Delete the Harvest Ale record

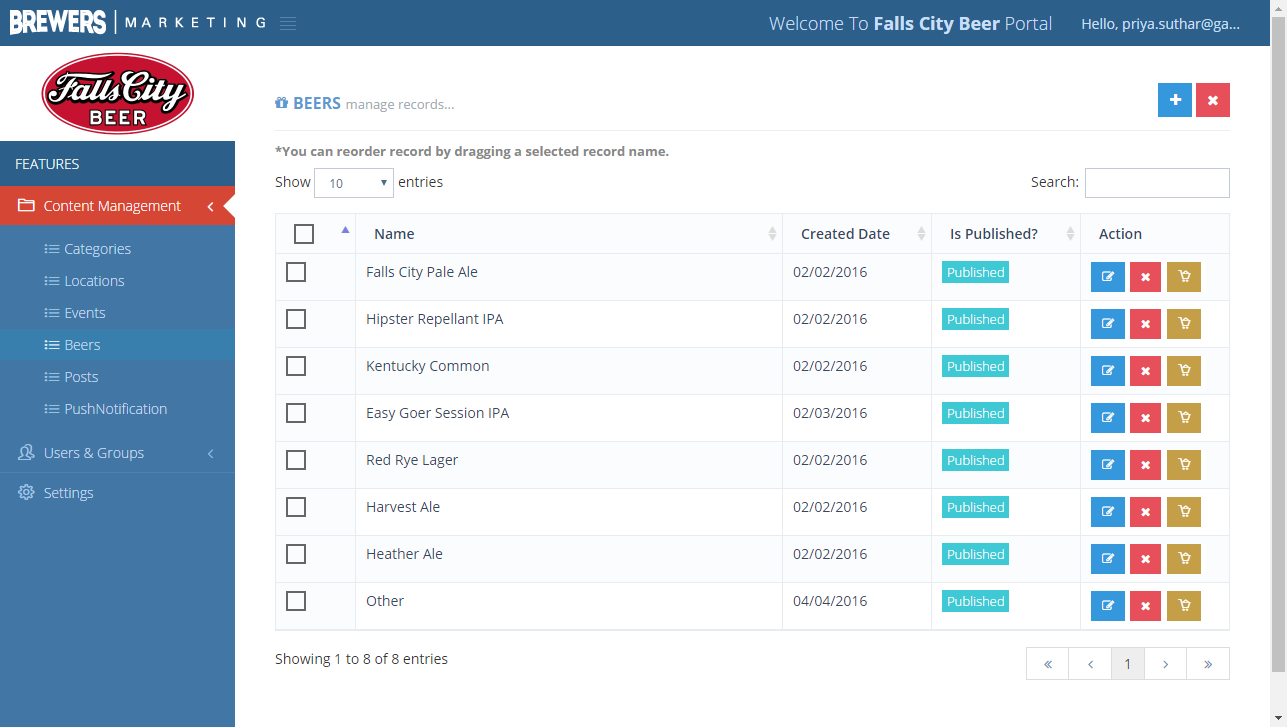click(x=1145, y=512)
